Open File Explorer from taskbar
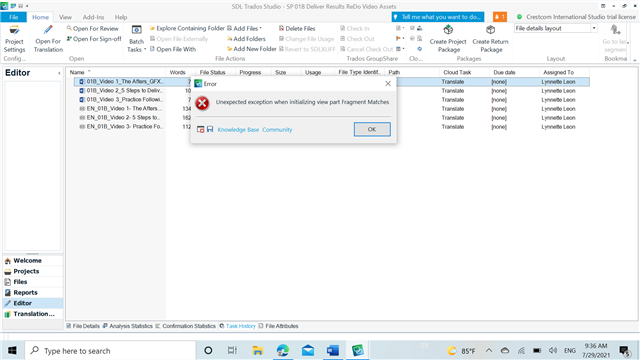This screenshot has height=360, width=640. click(257, 350)
